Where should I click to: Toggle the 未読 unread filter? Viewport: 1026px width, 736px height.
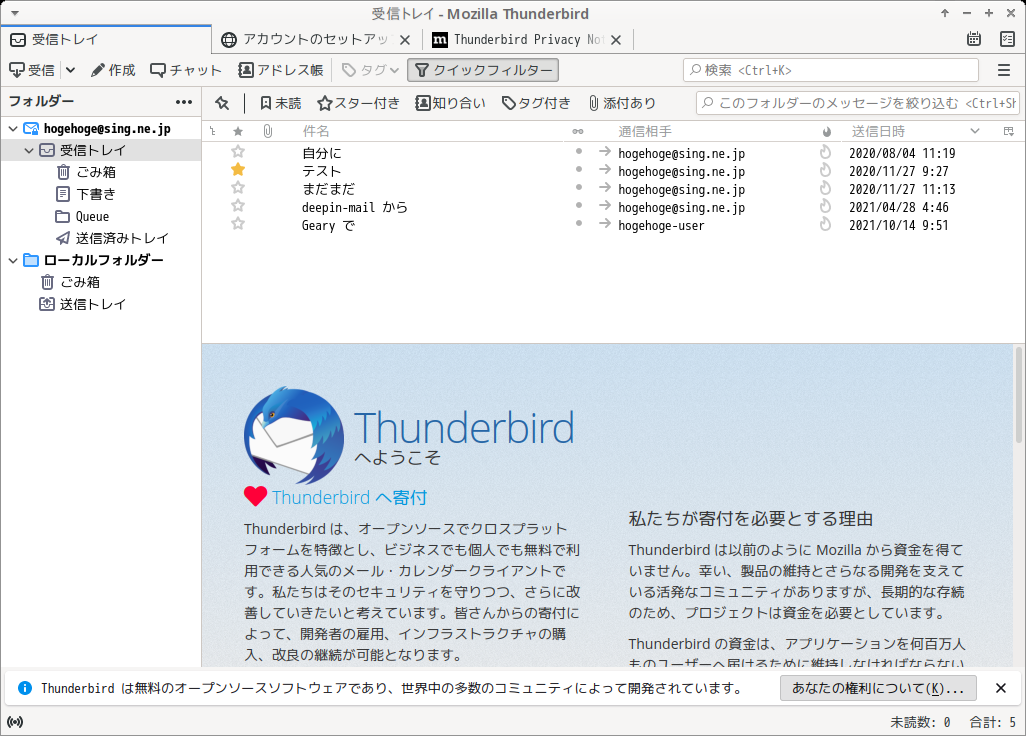coord(280,103)
